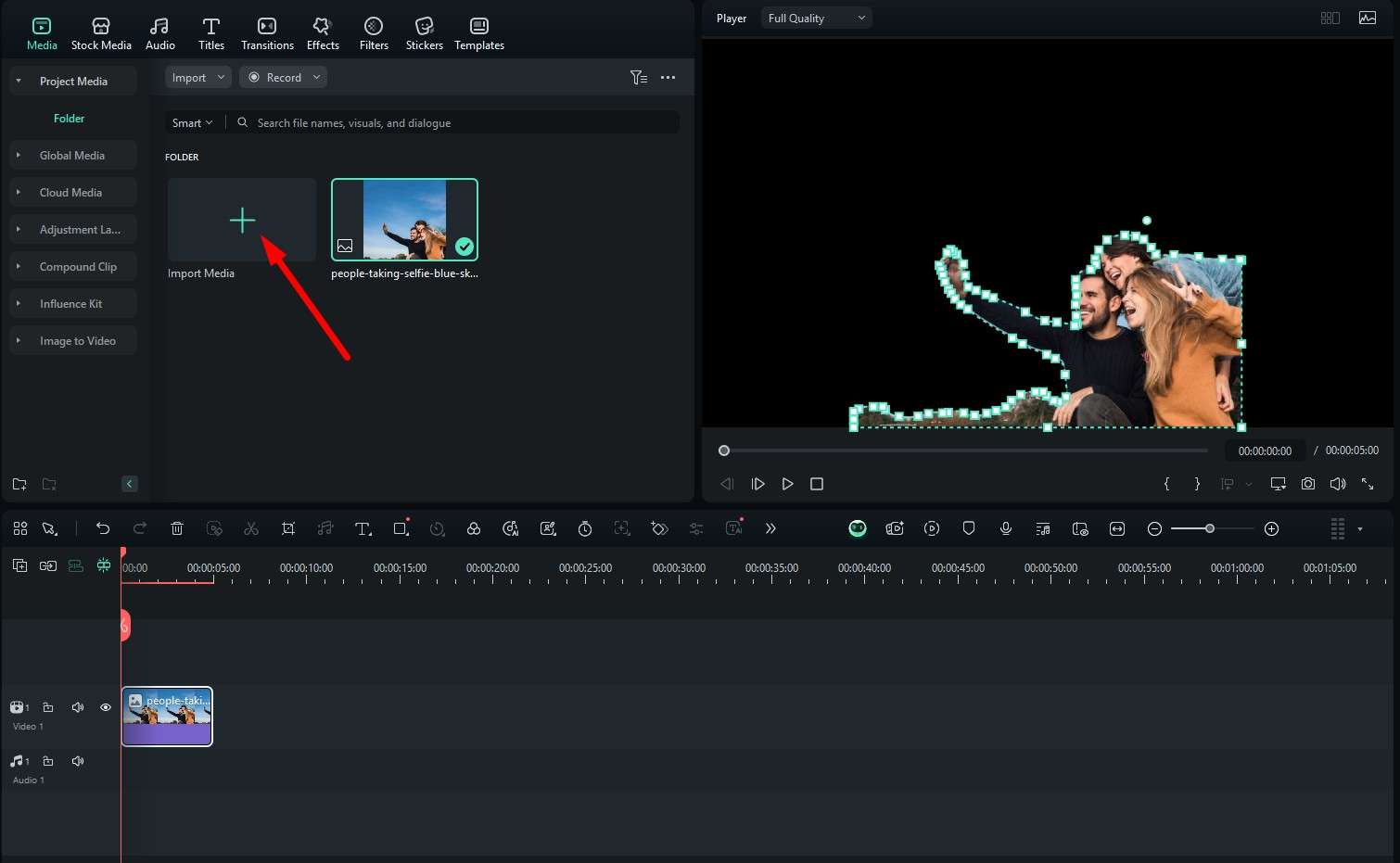Zoom in the timeline
This screenshot has height=863, width=1400.
[1272, 528]
